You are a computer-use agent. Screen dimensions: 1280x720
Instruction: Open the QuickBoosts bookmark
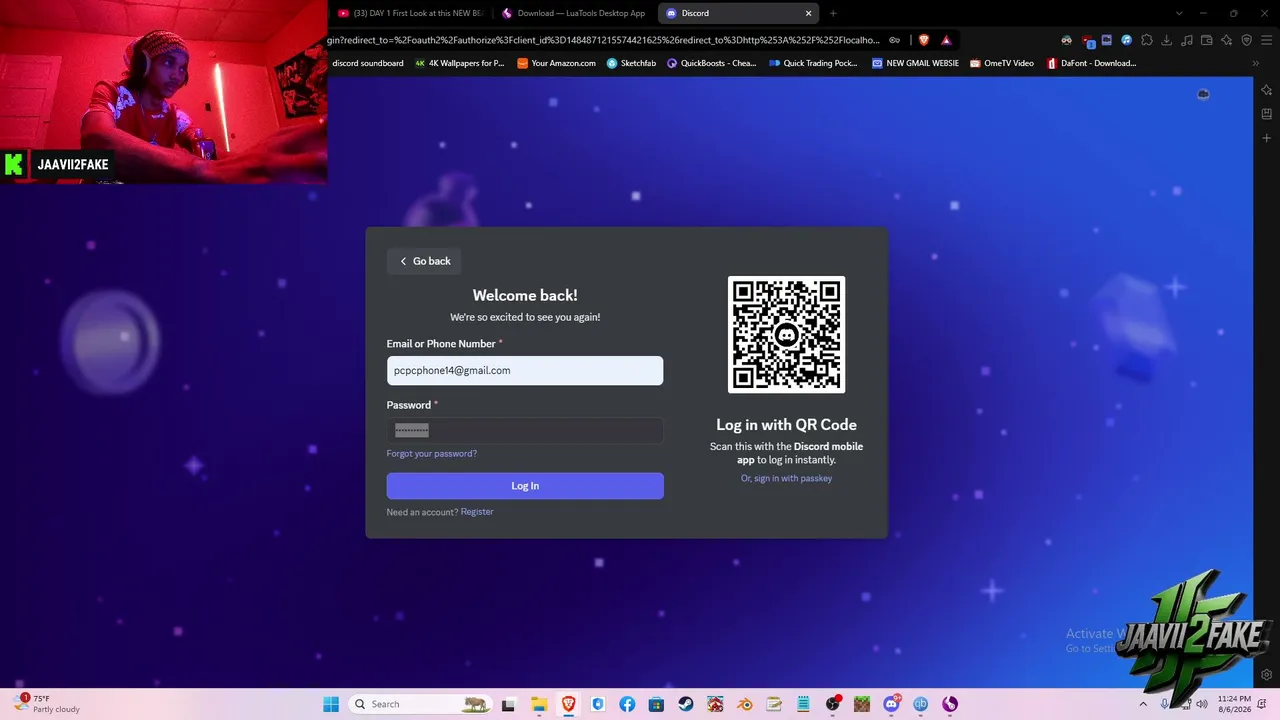click(711, 63)
